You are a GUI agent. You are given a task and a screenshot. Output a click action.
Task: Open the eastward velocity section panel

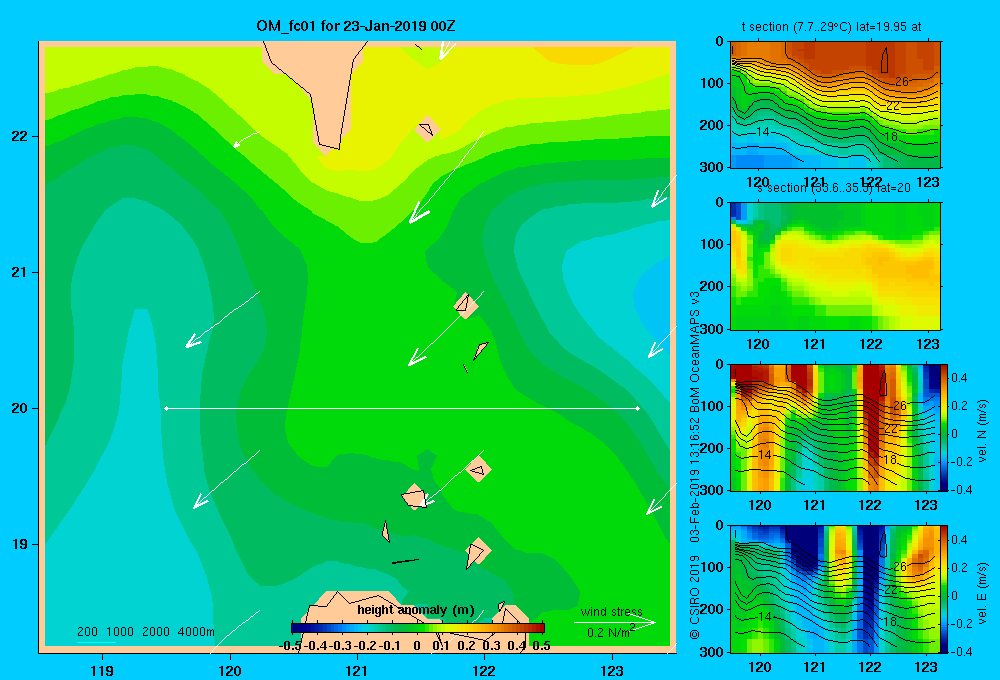[835, 589]
